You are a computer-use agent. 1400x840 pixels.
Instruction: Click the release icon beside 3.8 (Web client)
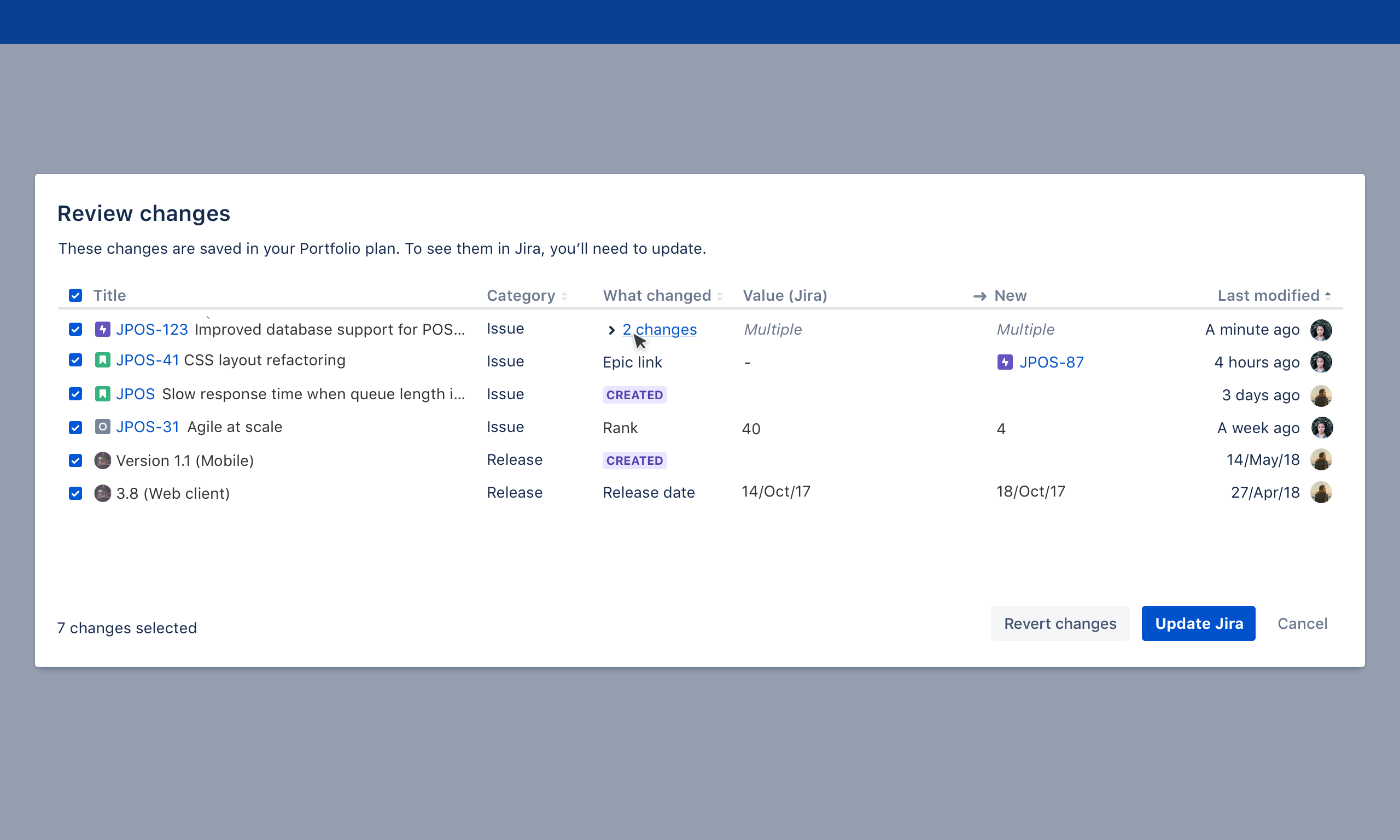[x=102, y=493]
